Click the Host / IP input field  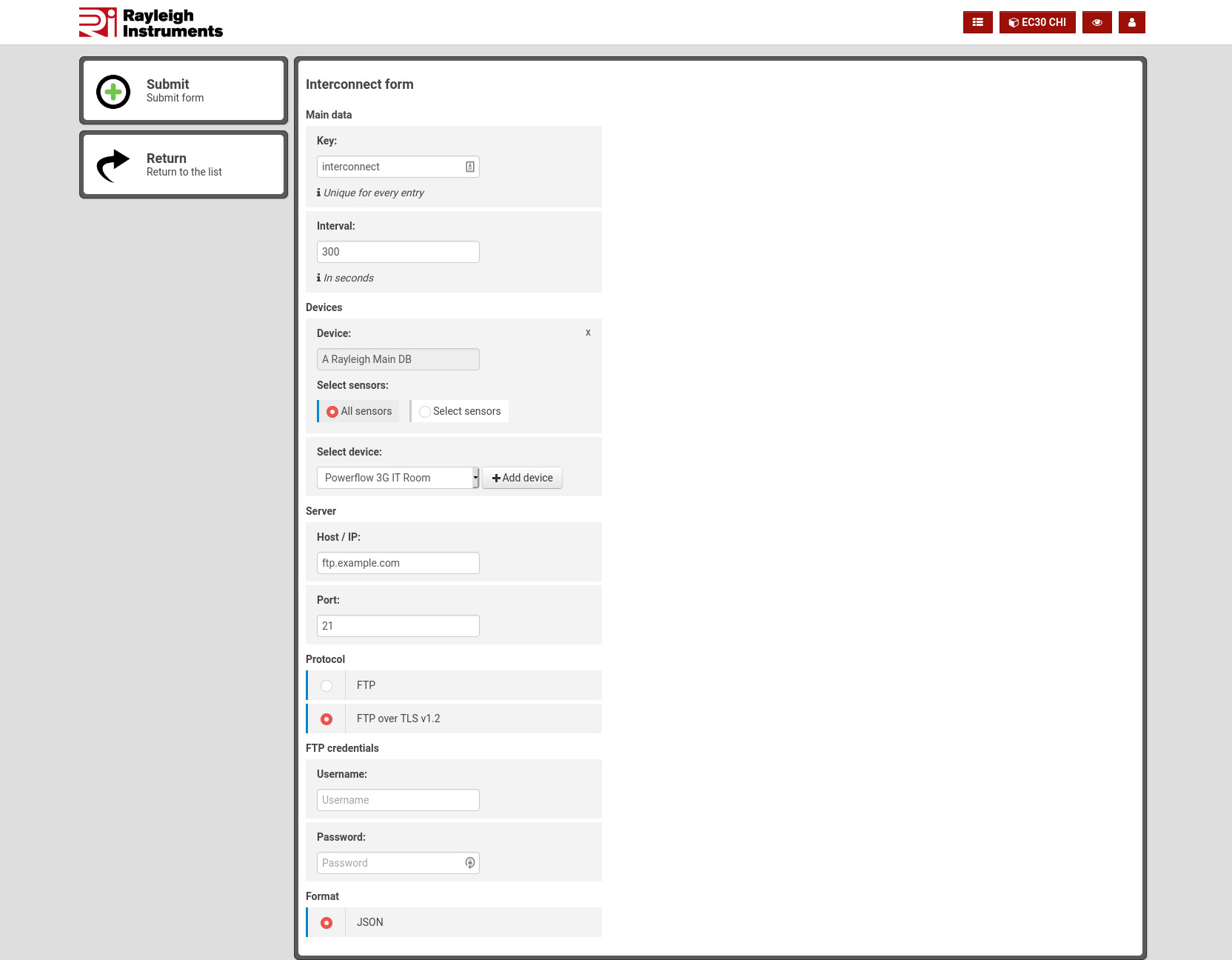click(398, 563)
